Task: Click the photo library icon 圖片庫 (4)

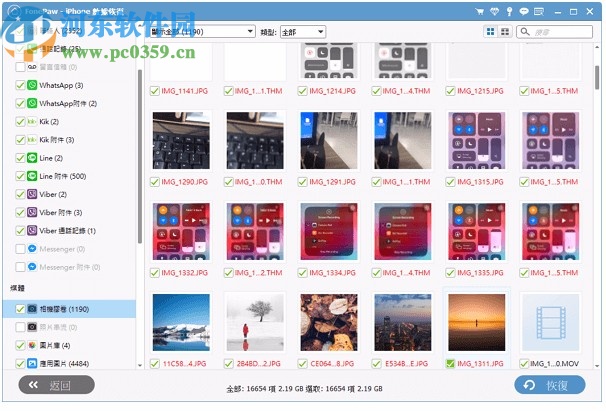Action: coord(32,345)
